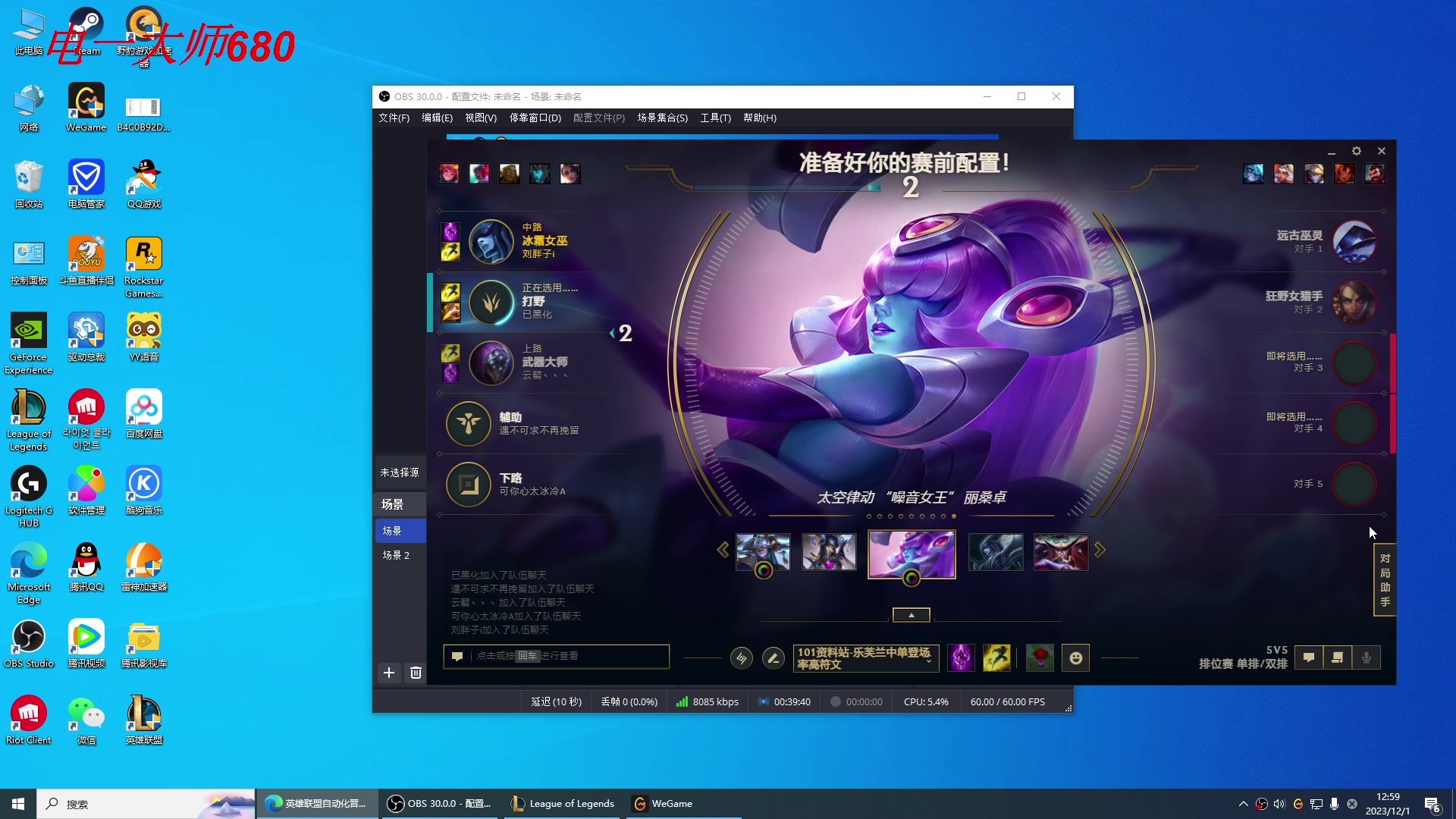This screenshot has width=1456, height=819.
Task: Launch OBS Studio from desktop
Action: [29, 645]
